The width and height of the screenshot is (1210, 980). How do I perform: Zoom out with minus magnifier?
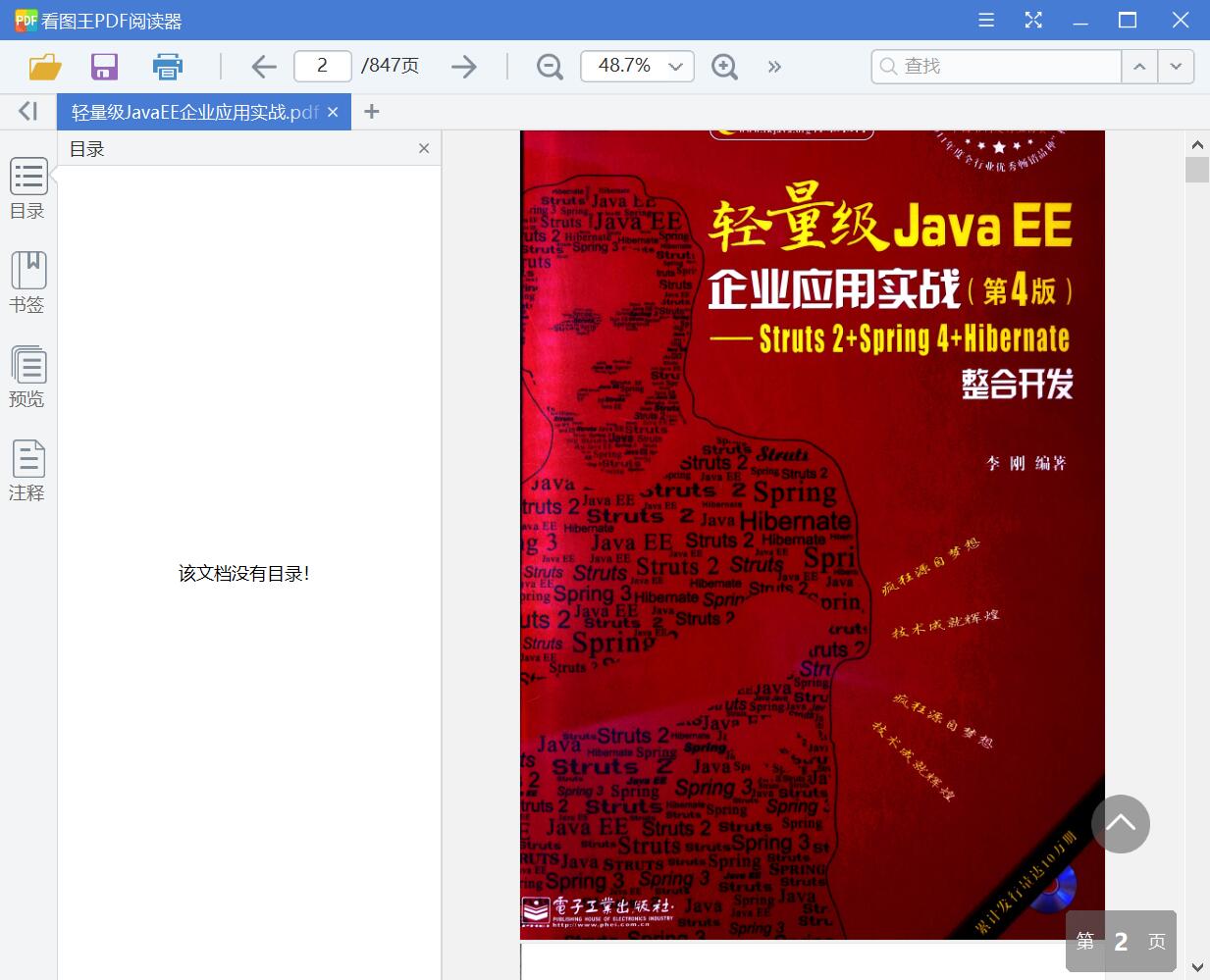click(550, 66)
